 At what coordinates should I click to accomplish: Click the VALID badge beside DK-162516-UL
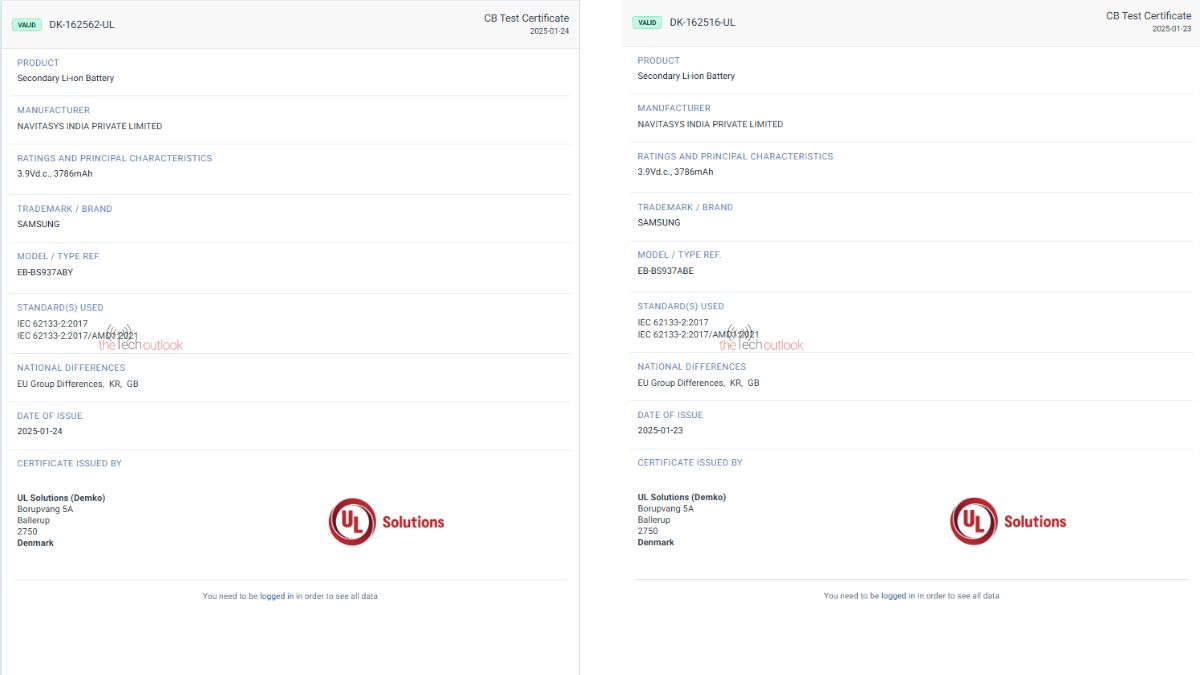click(648, 22)
